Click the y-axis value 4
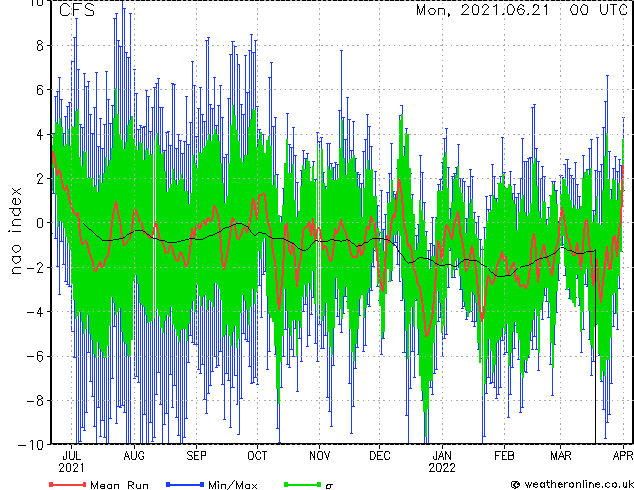The height and width of the screenshot is (490, 634). coord(40,135)
